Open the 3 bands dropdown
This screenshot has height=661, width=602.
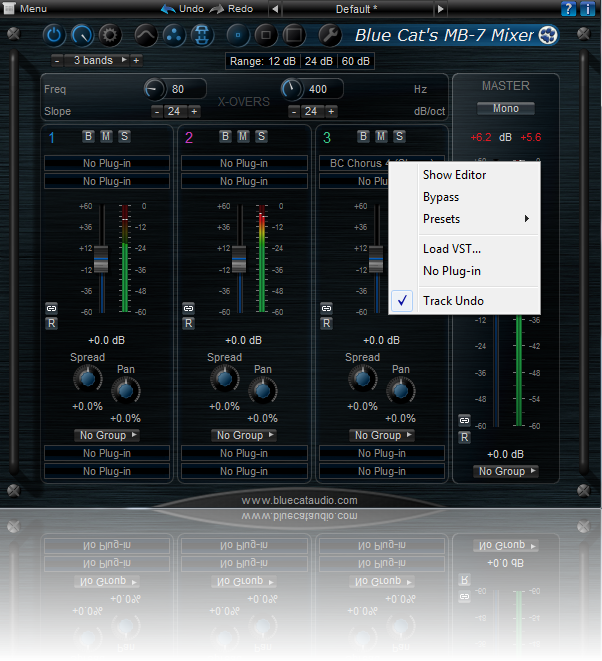[97, 61]
